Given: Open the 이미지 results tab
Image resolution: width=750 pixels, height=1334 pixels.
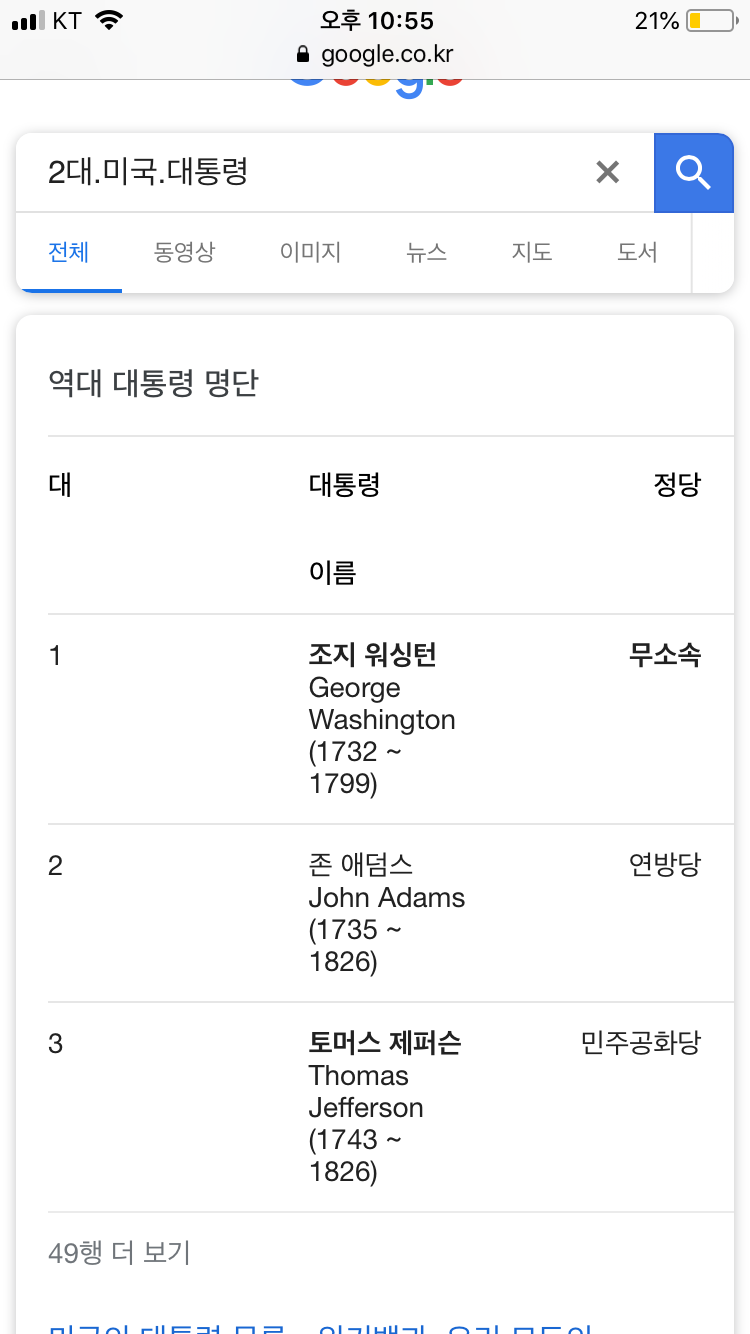Looking at the screenshot, I should 310,252.
